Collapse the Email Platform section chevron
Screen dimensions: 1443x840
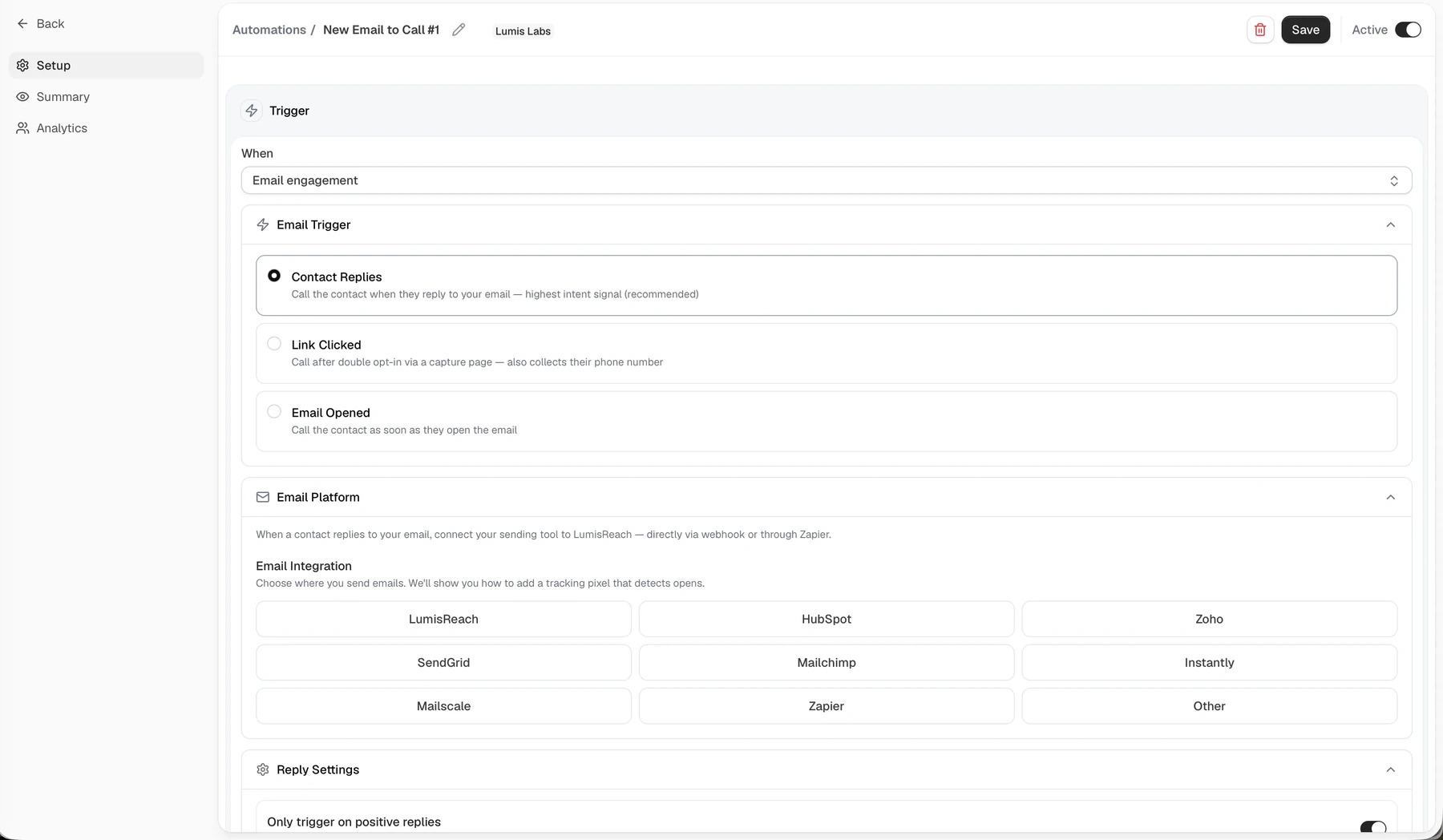[1391, 497]
